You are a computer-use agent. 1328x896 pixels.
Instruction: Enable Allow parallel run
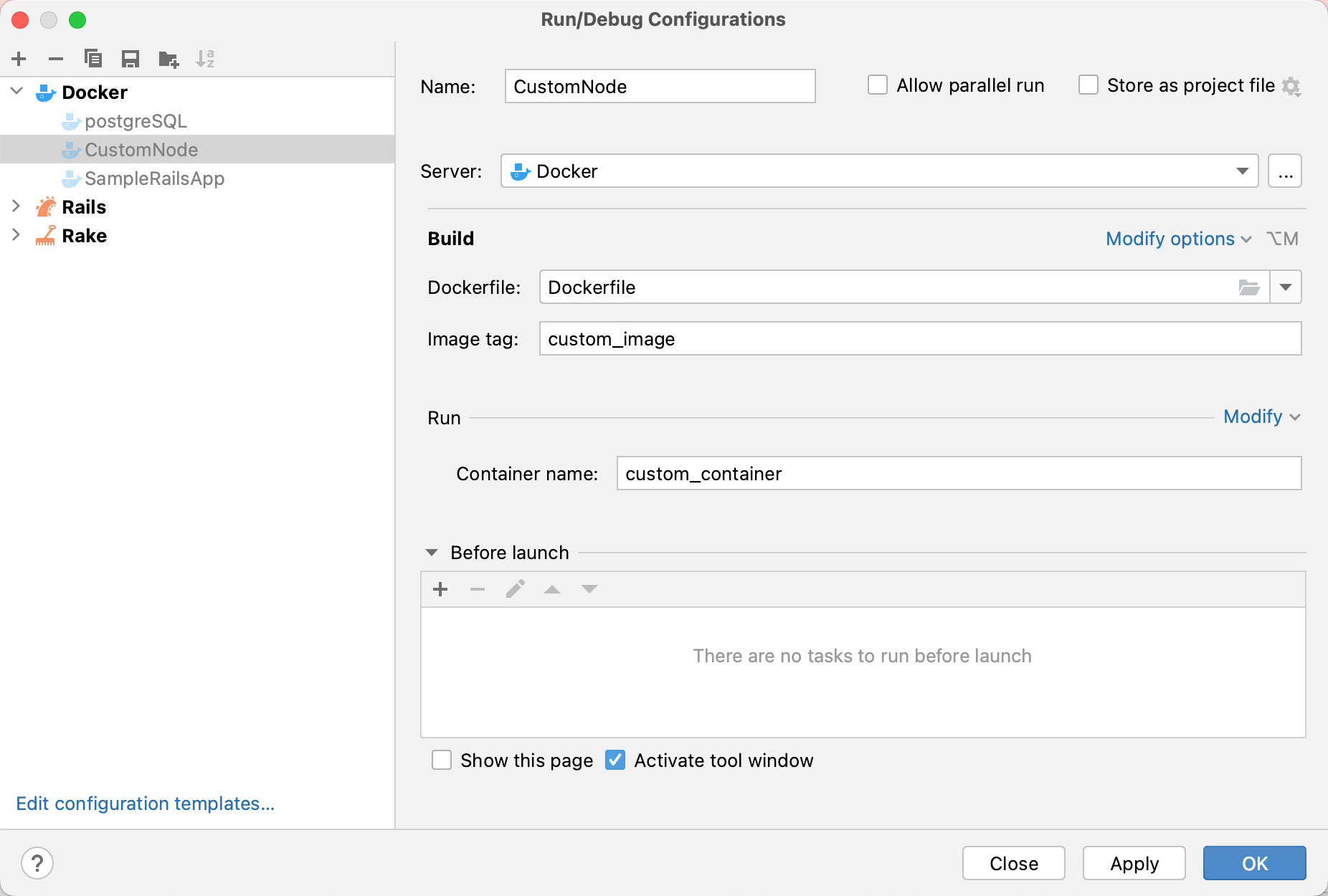pos(877,85)
